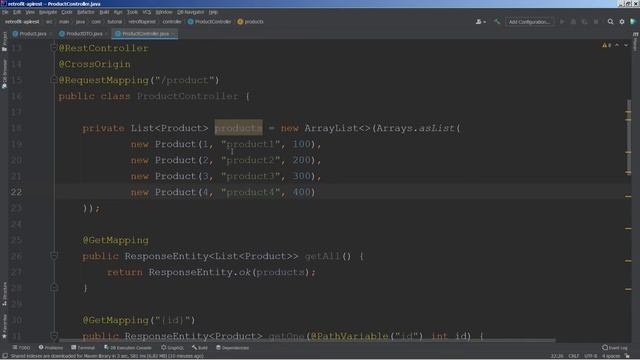
Task: Open the Code menu
Action: pyautogui.click(x=67, y=12)
